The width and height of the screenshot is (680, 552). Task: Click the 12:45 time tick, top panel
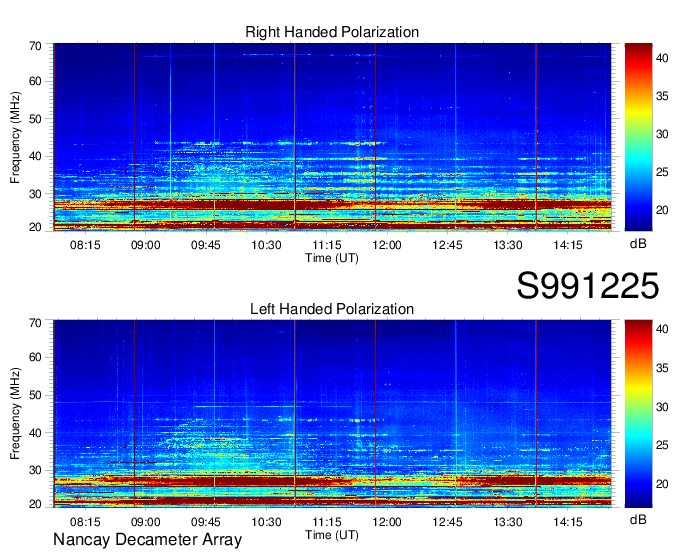447,245
